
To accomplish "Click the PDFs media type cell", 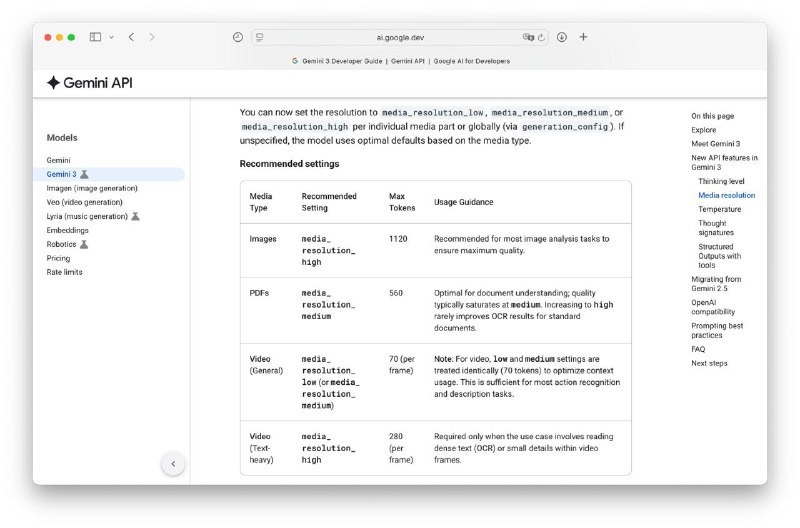I will click(x=259, y=293).
